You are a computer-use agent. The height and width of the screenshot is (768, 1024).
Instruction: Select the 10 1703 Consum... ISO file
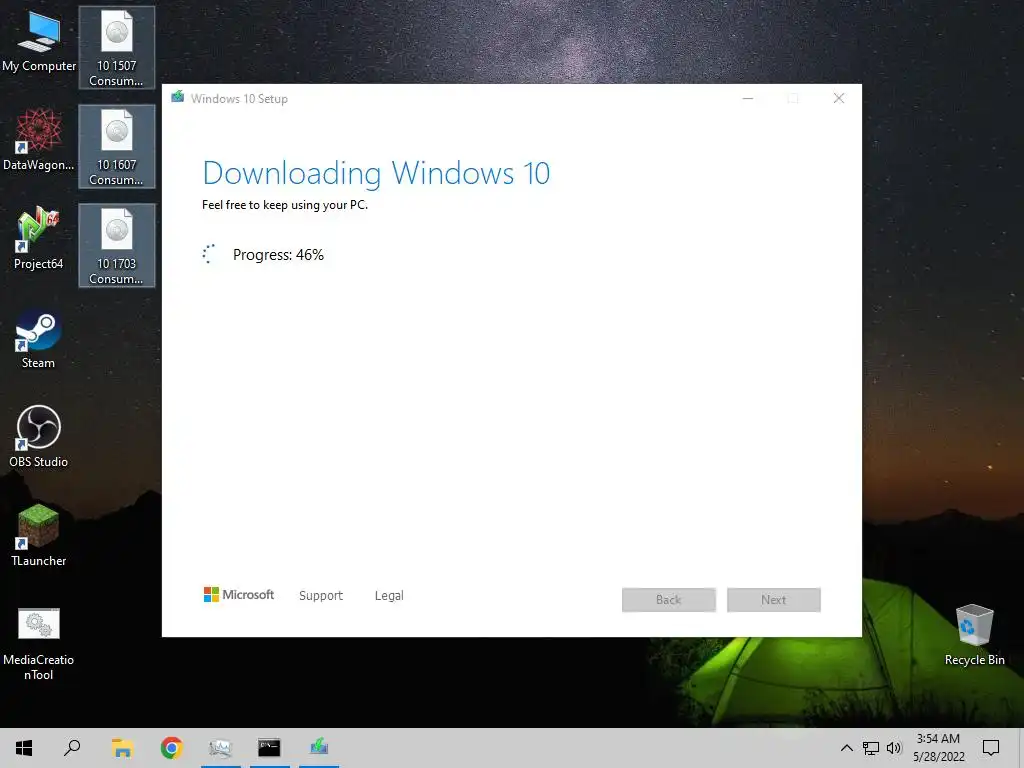(x=117, y=246)
